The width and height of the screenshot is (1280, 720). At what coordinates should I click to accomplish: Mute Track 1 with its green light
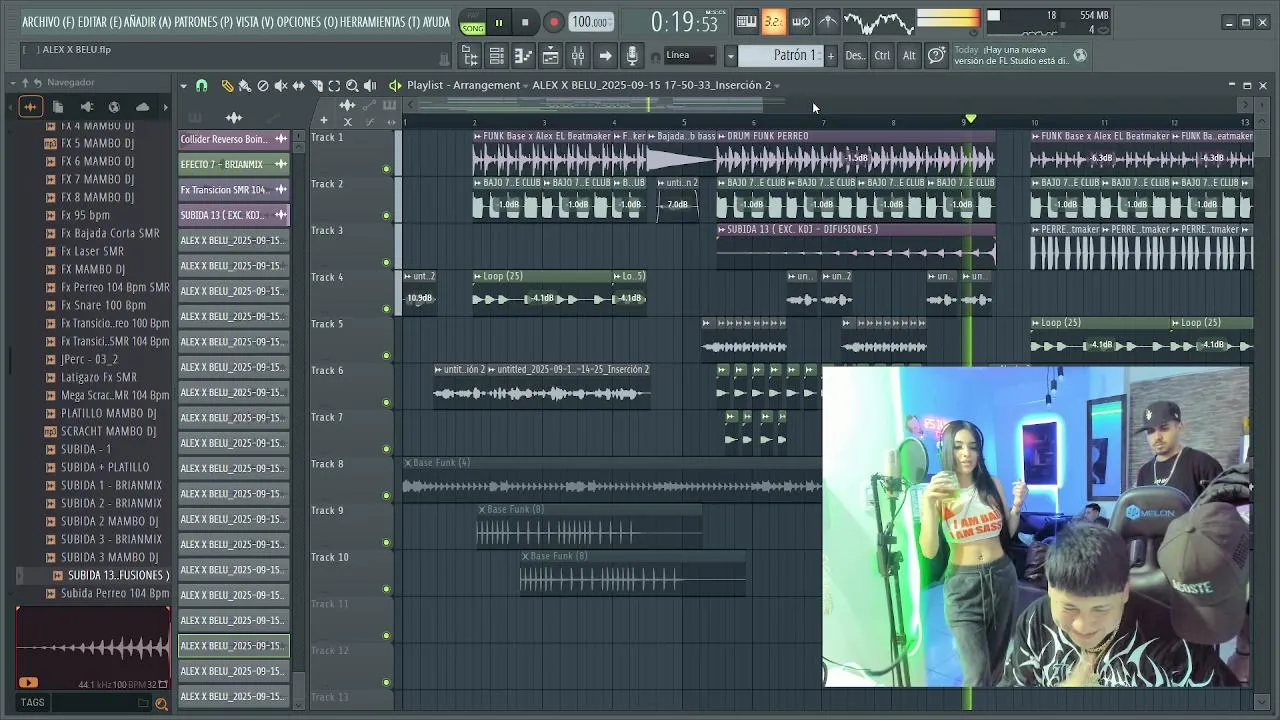[386, 169]
